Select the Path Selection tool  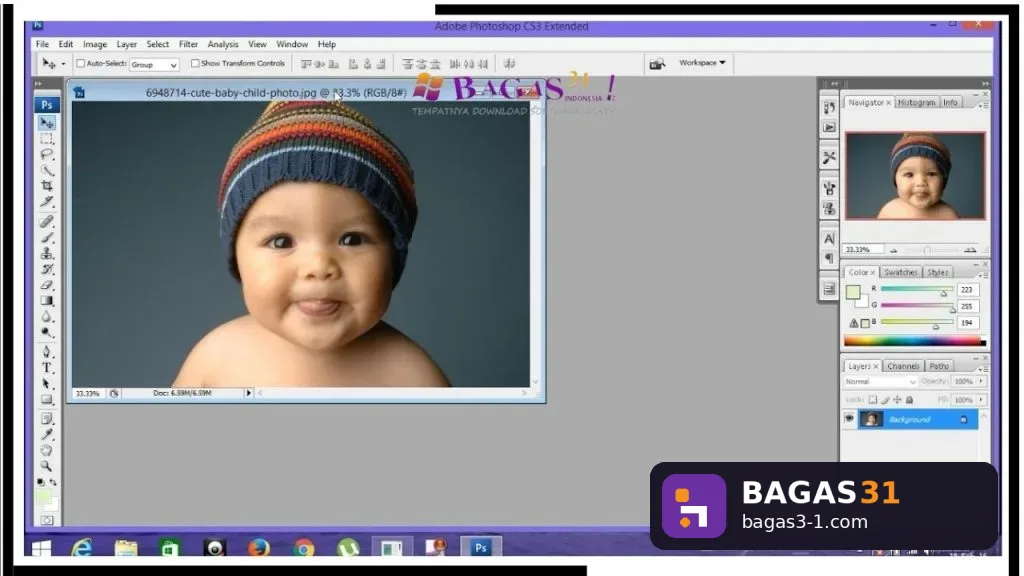point(46,383)
